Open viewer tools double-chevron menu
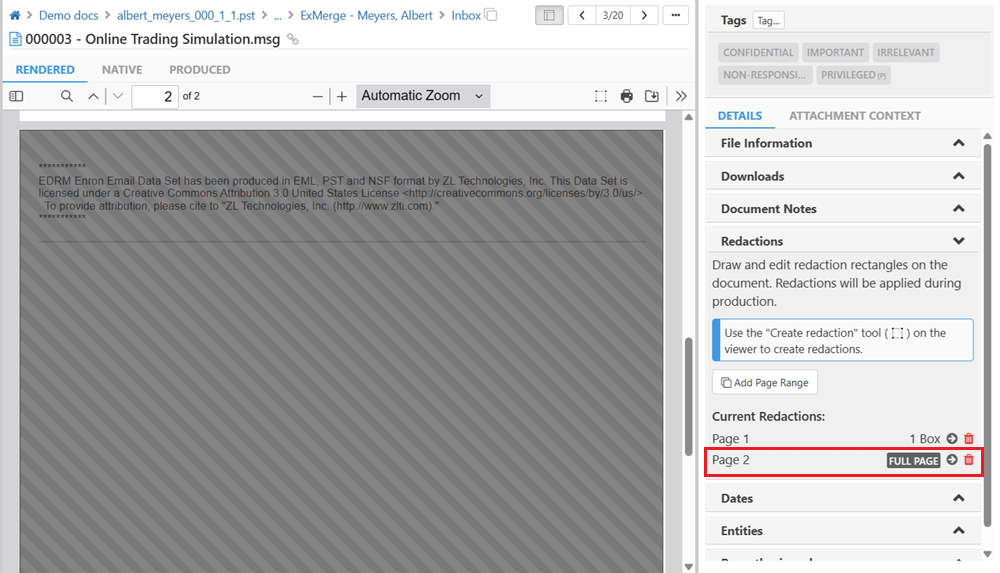Screen dimensions: 1000x573 [x=681, y=96]
